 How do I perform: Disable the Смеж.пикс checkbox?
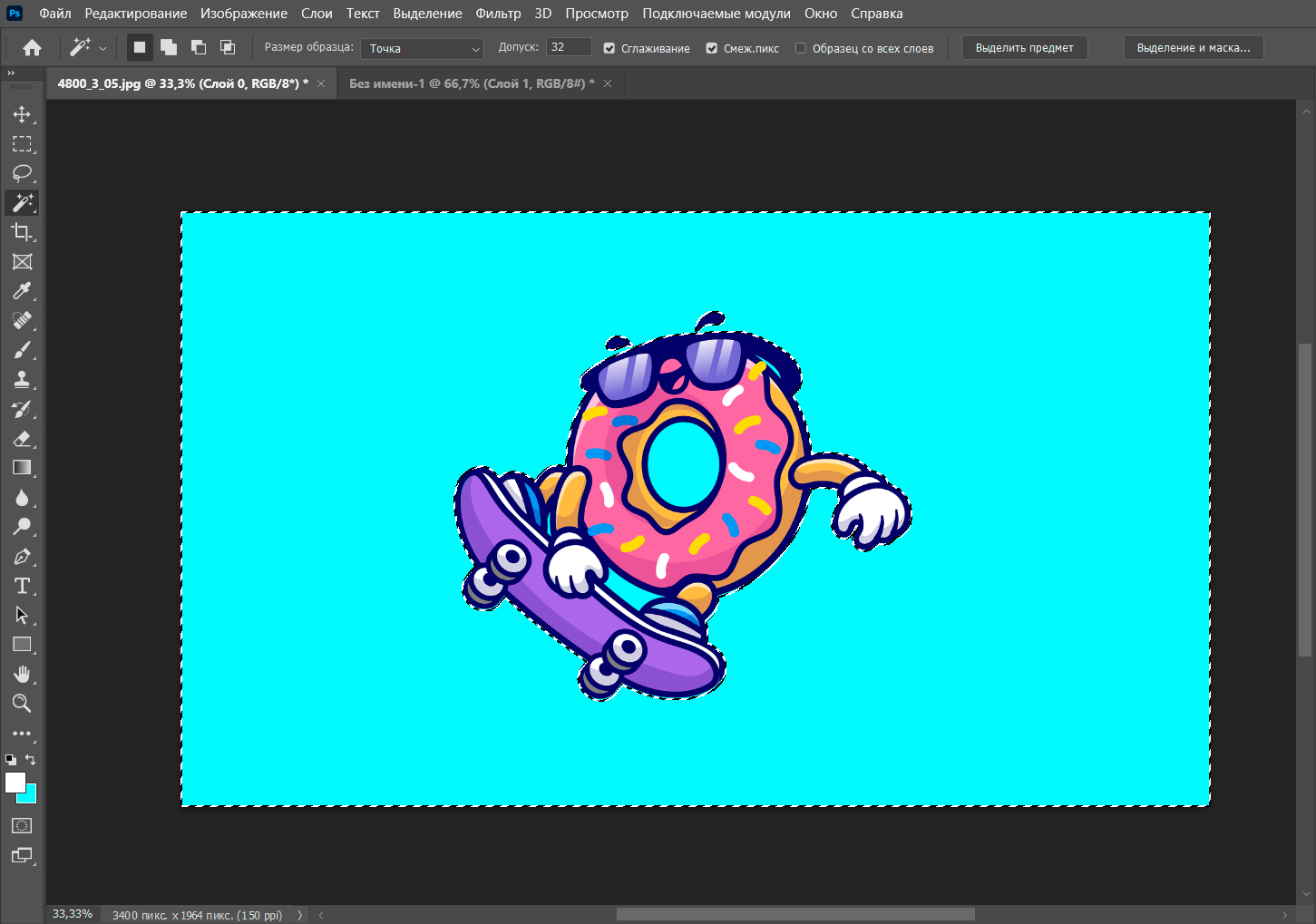712,48
